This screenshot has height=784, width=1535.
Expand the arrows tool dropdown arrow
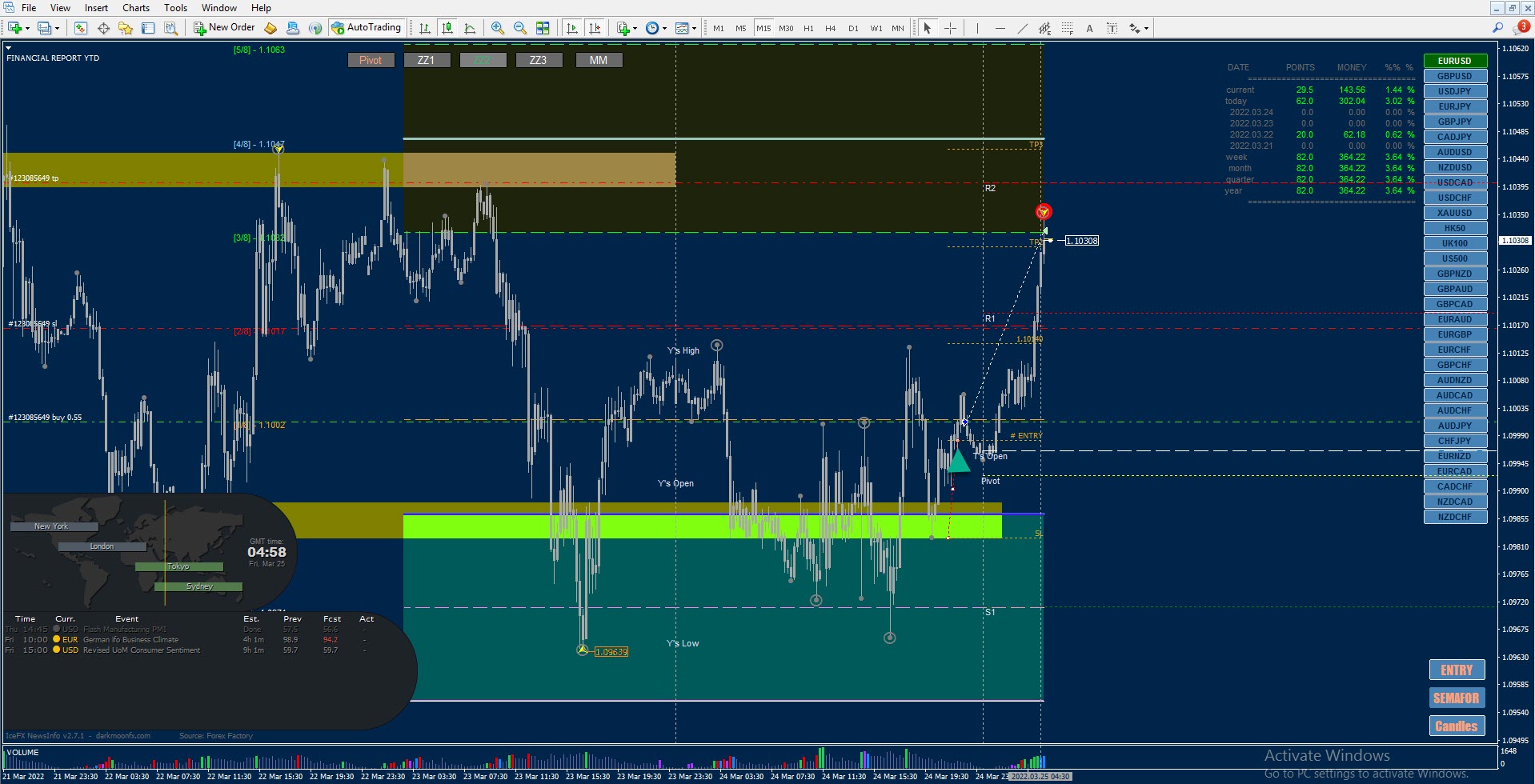(x=1146, y=28)
